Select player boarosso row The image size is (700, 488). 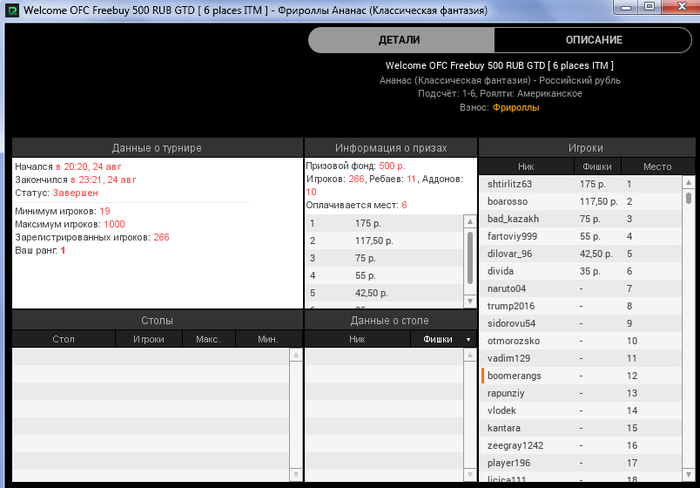581,201
